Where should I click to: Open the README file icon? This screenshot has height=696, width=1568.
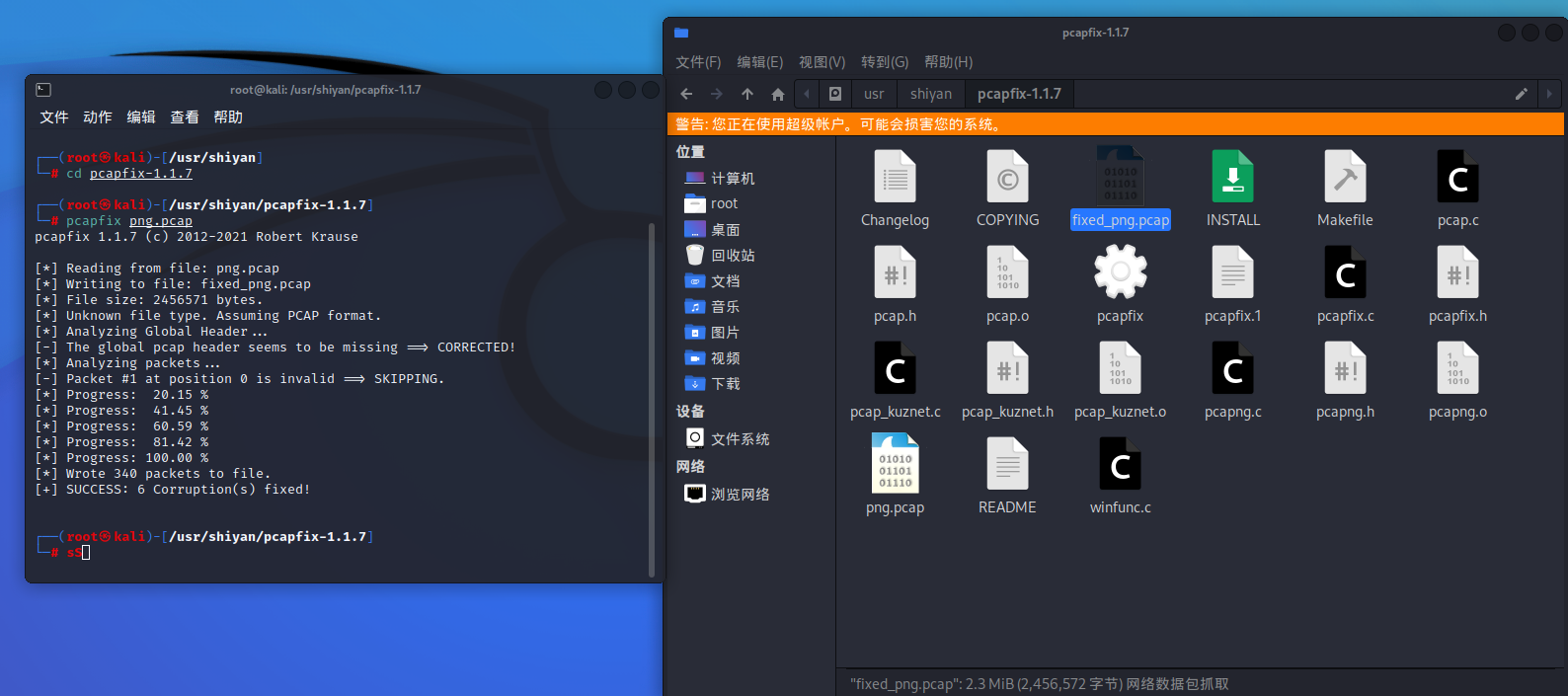pos(1007,465)
